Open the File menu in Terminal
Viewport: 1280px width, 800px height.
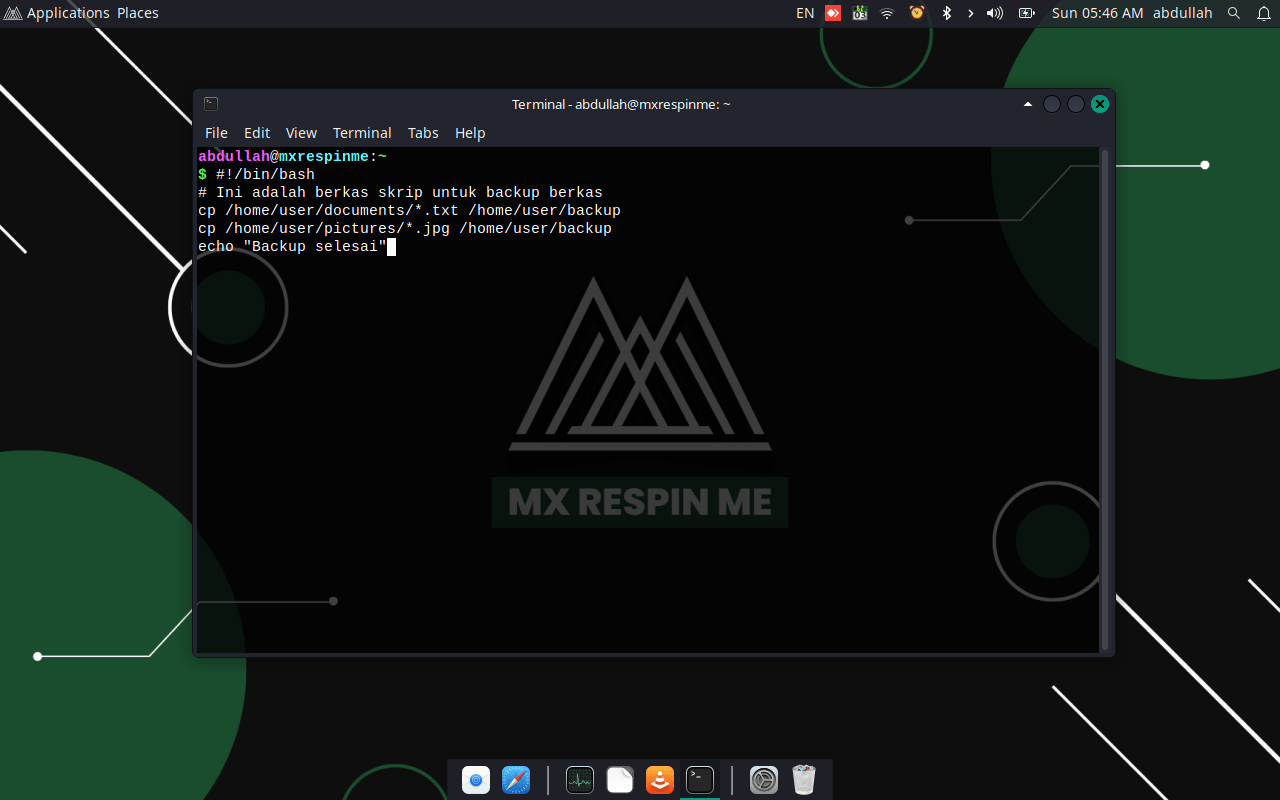(x=216, y=132)
